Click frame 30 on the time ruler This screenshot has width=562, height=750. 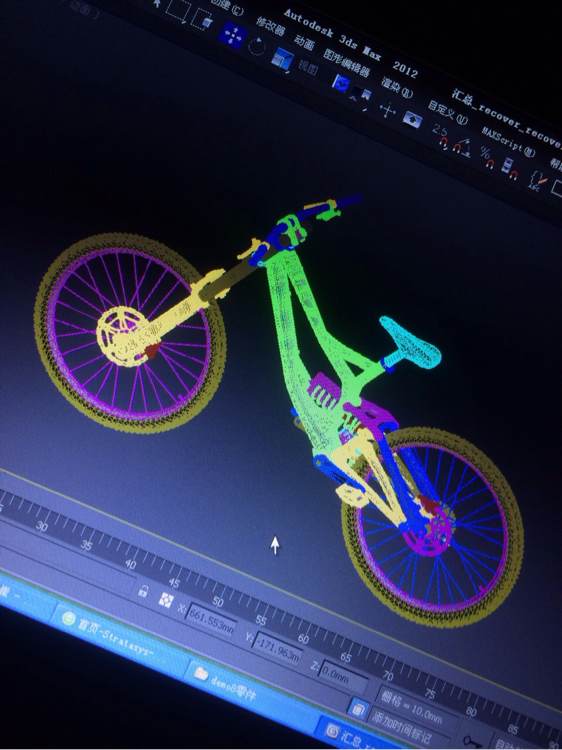coord(42,527)
